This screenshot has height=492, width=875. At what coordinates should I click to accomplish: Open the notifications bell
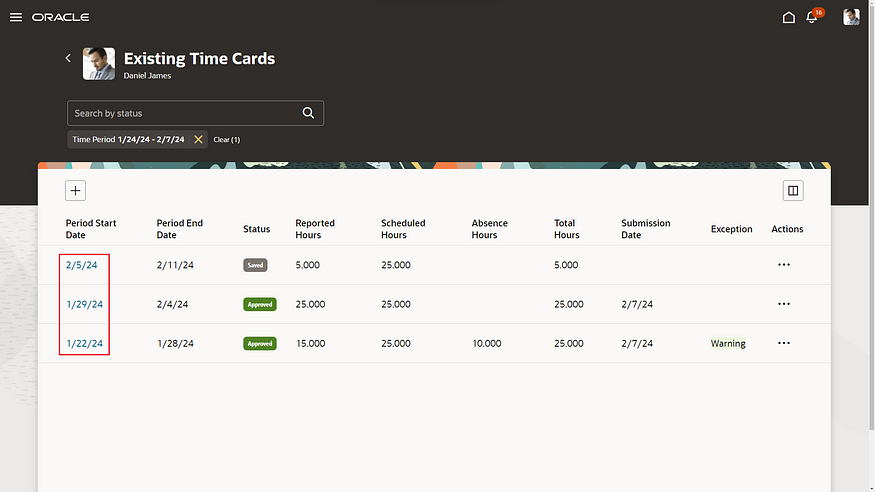click(x=812, y=17)
